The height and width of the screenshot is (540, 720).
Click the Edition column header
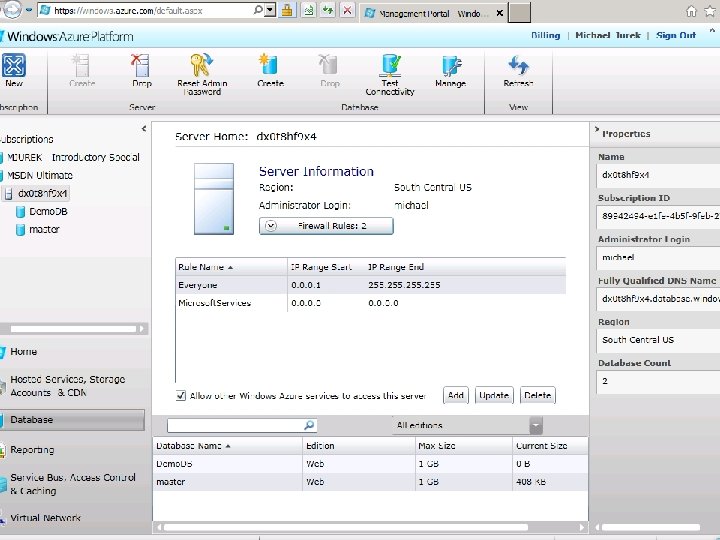(x=359, y=445)
